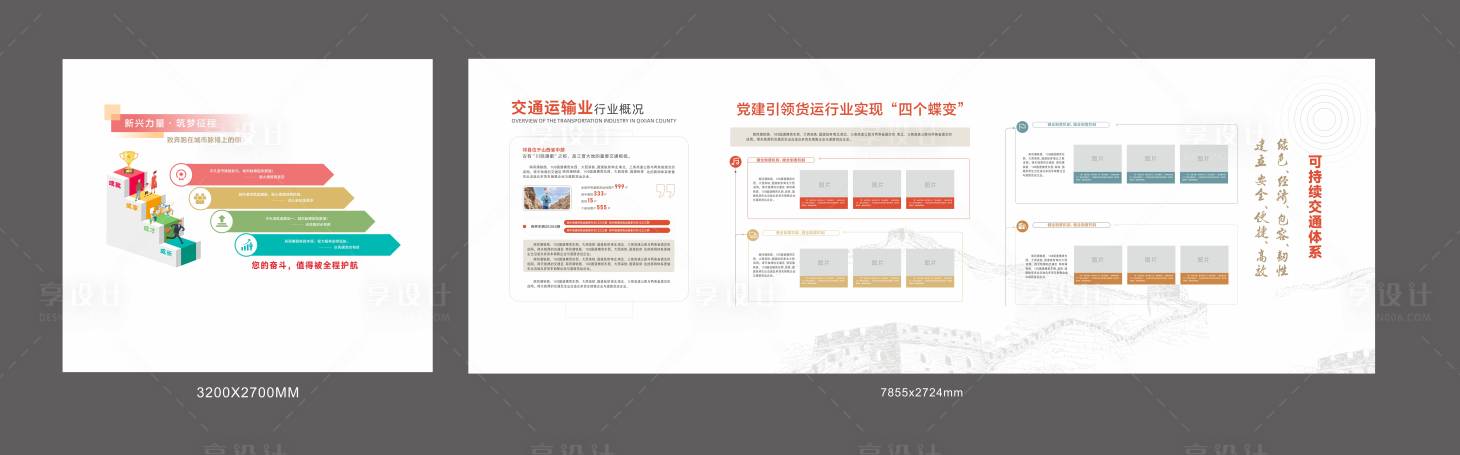Click the people group icon on the yellow arrow
The image size is (1460, 455).
(200, 198)
